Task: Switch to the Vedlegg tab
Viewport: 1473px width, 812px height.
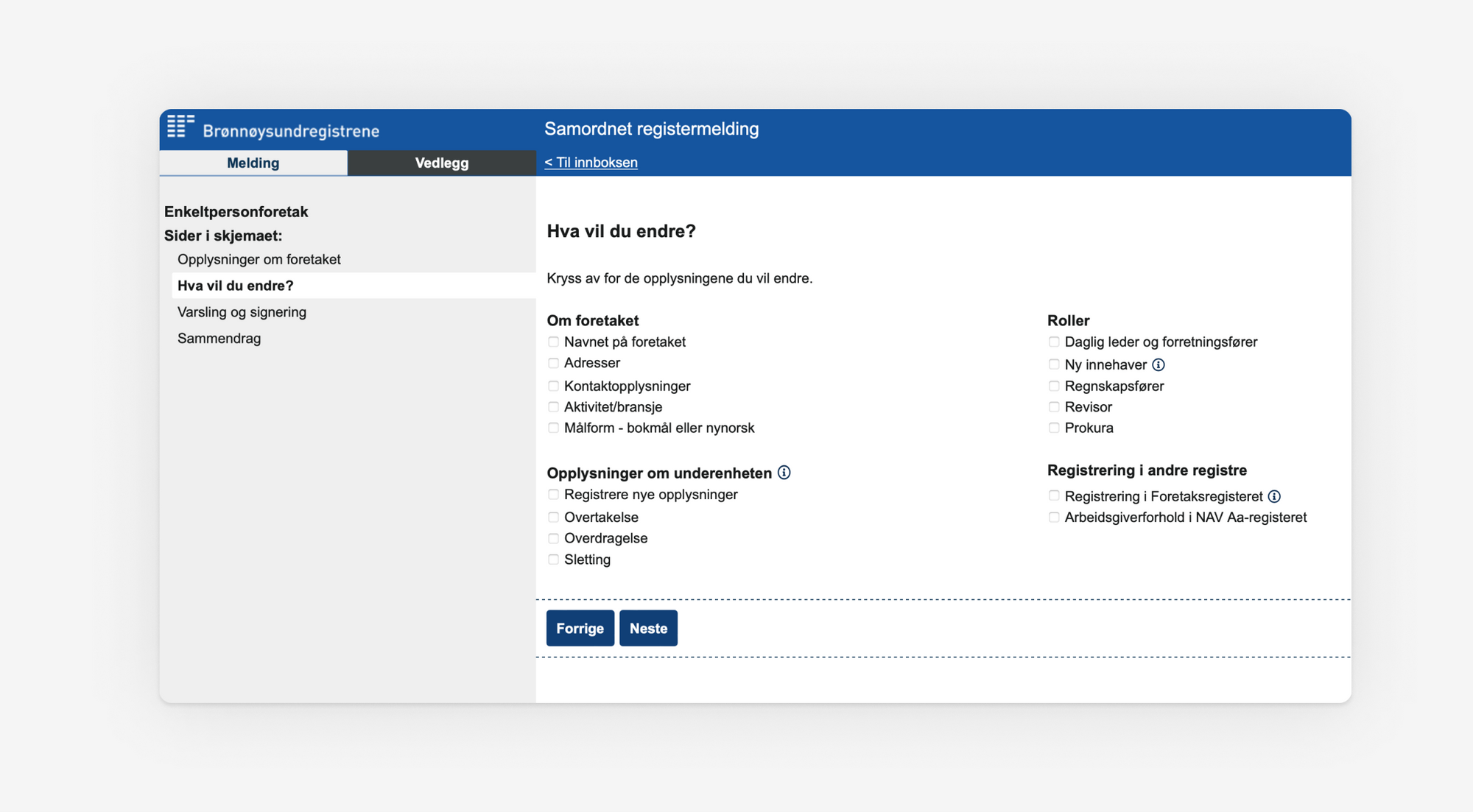Action: (440, 163)
